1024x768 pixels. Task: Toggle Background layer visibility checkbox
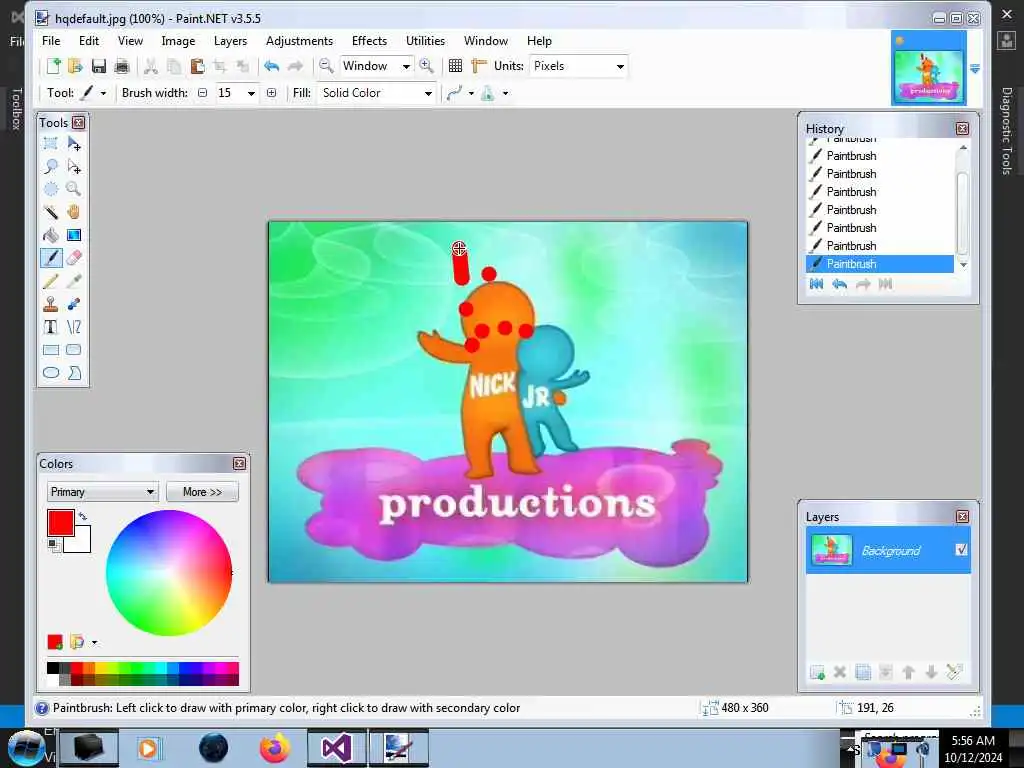click(x=961, y=550)
